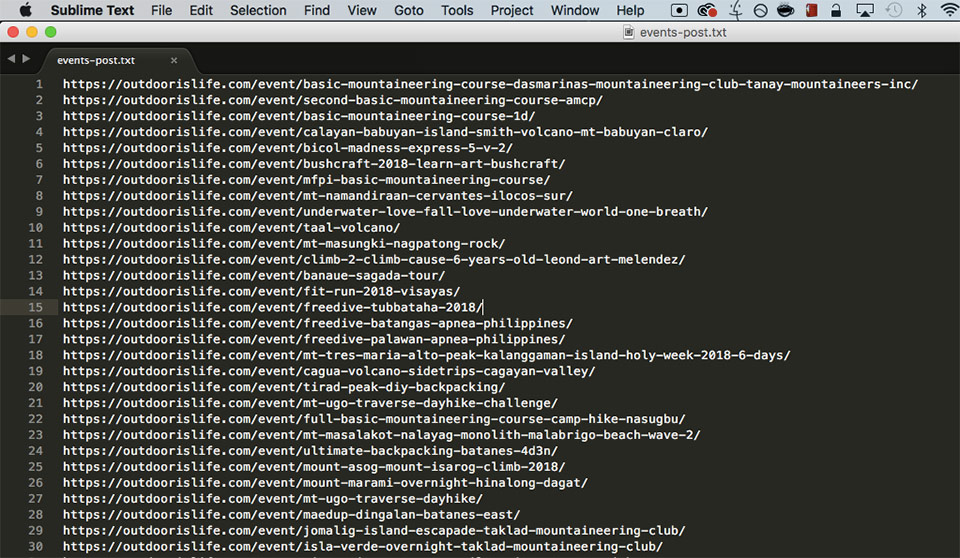
Task: Click the bicol-madness-express-5-v-2 URL line
Action: tap(288, 148)
